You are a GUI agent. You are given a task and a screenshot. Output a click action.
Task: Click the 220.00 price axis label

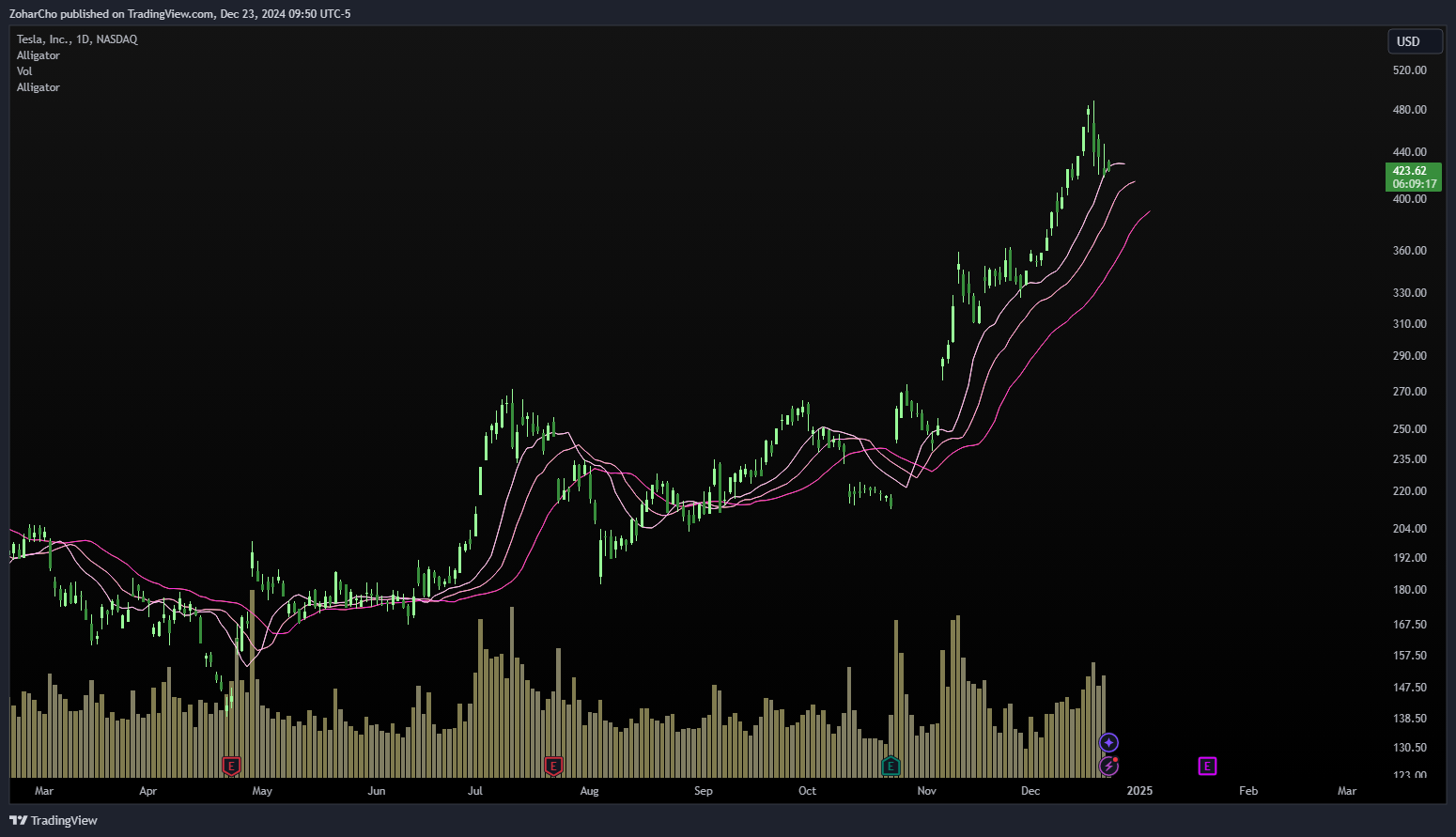pos(1409,491)
